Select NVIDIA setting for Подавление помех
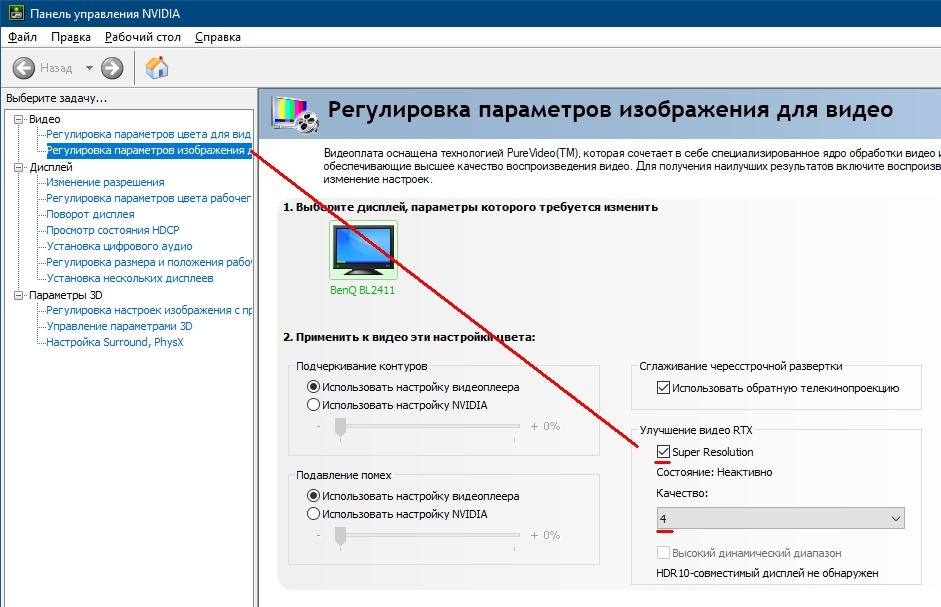This screenshot has width=941, height=607. 313,514
